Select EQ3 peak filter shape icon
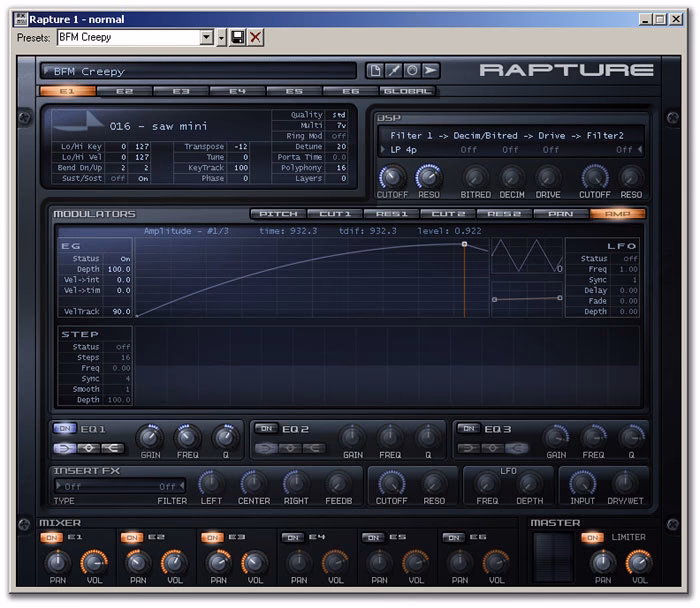 492,448
